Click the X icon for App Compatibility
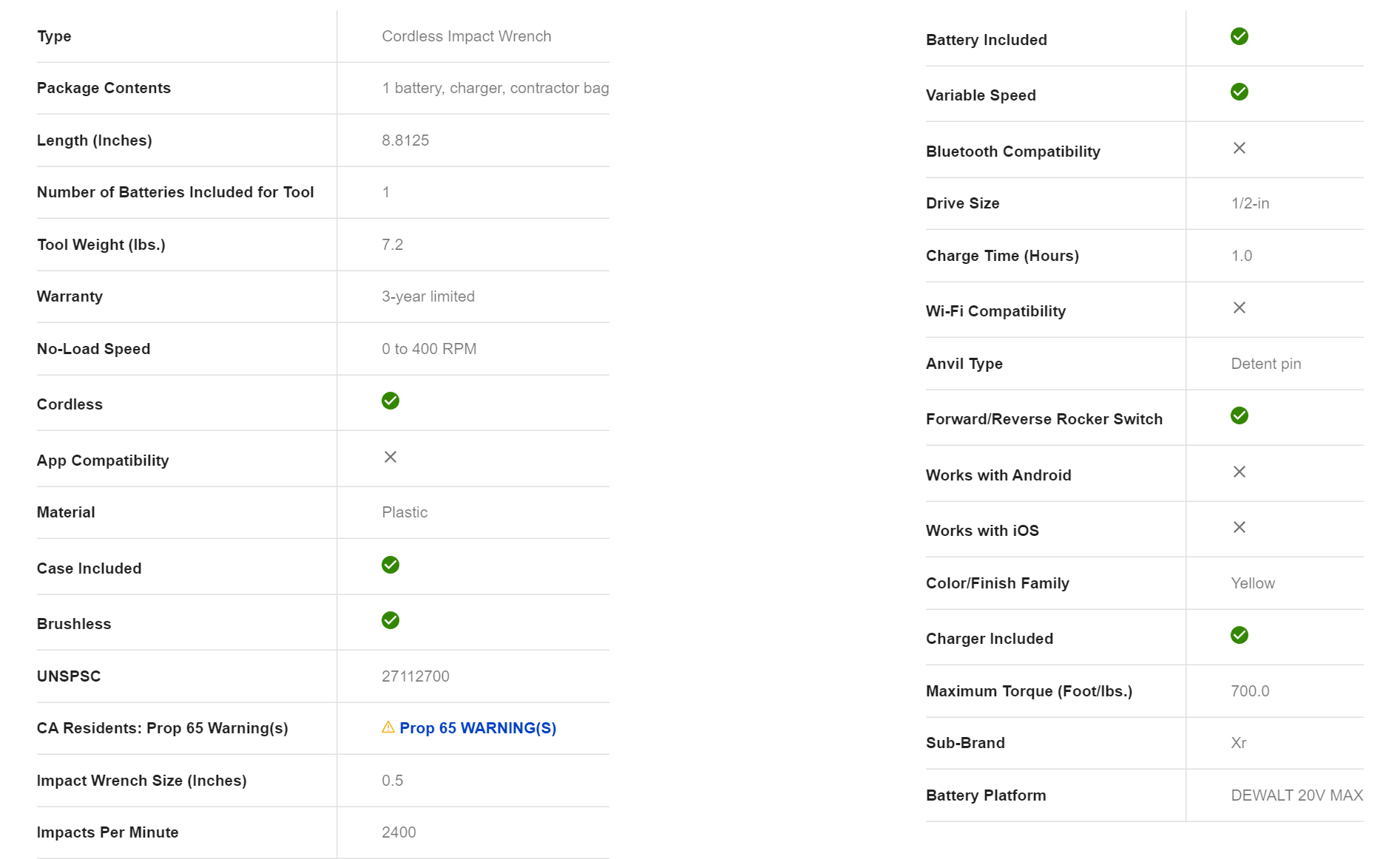This screenshot has width=1400, height=859. pyautogui.click(x=390, y=457)
